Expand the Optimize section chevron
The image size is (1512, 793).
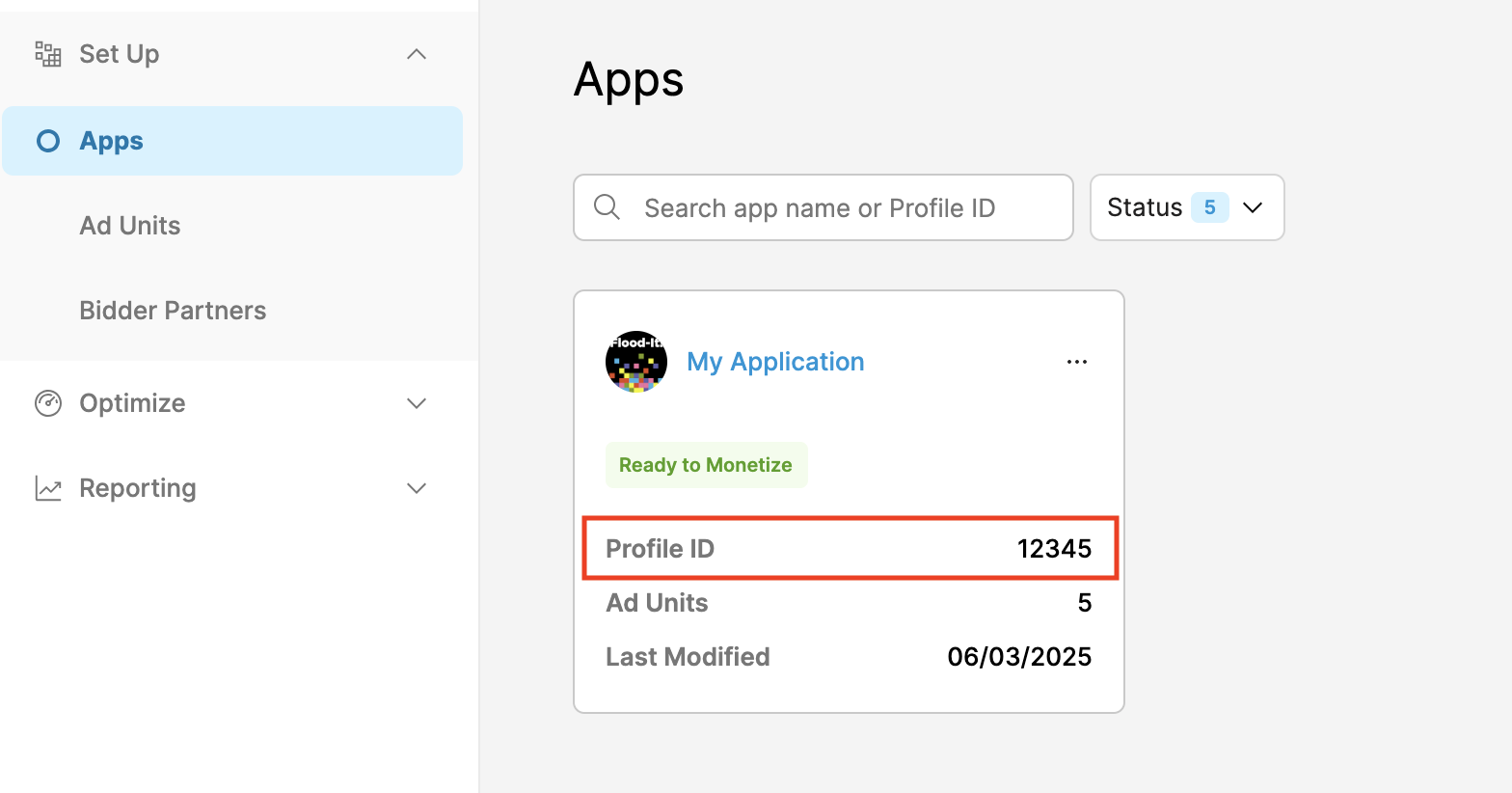point(417,403)
